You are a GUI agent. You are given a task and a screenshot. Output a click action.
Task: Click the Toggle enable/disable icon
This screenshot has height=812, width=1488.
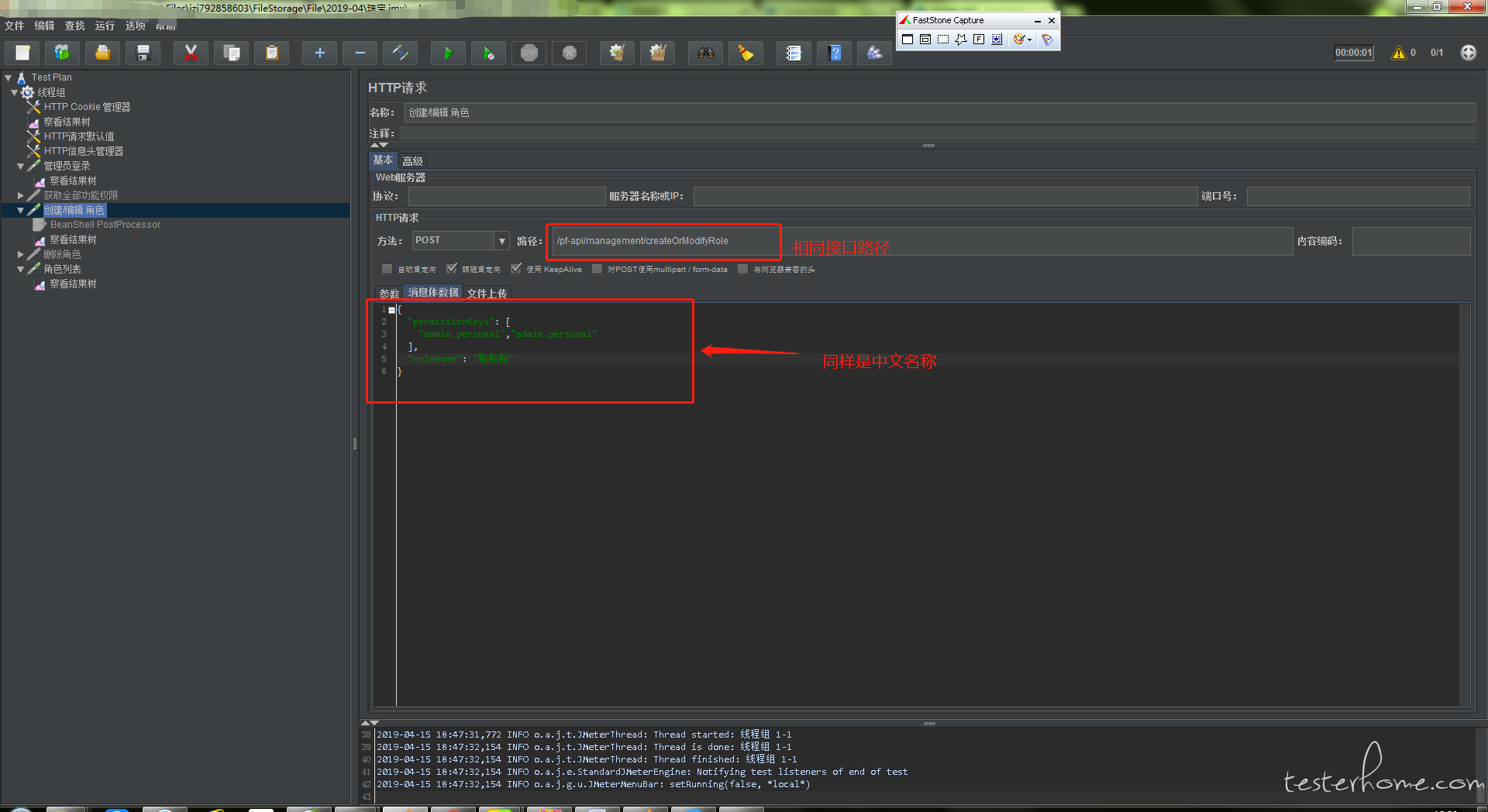400,53
